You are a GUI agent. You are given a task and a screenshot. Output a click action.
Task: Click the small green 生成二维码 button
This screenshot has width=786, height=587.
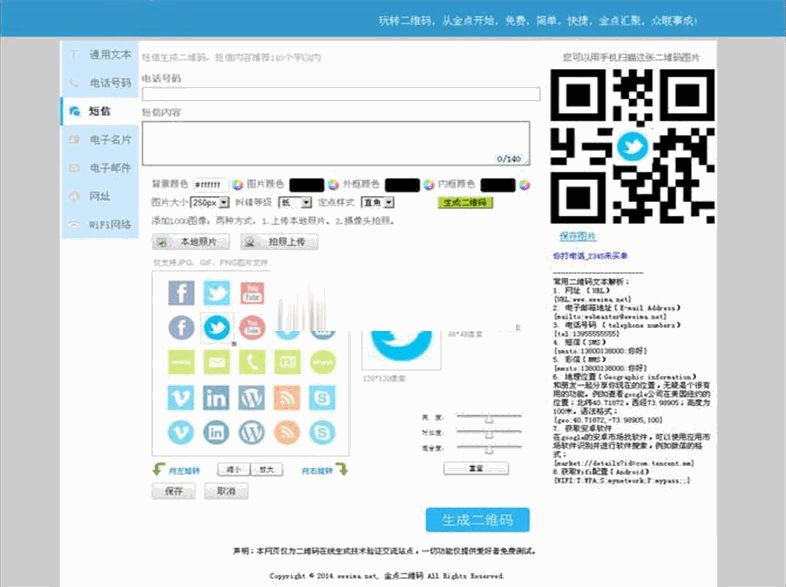(x=466, y=202)
